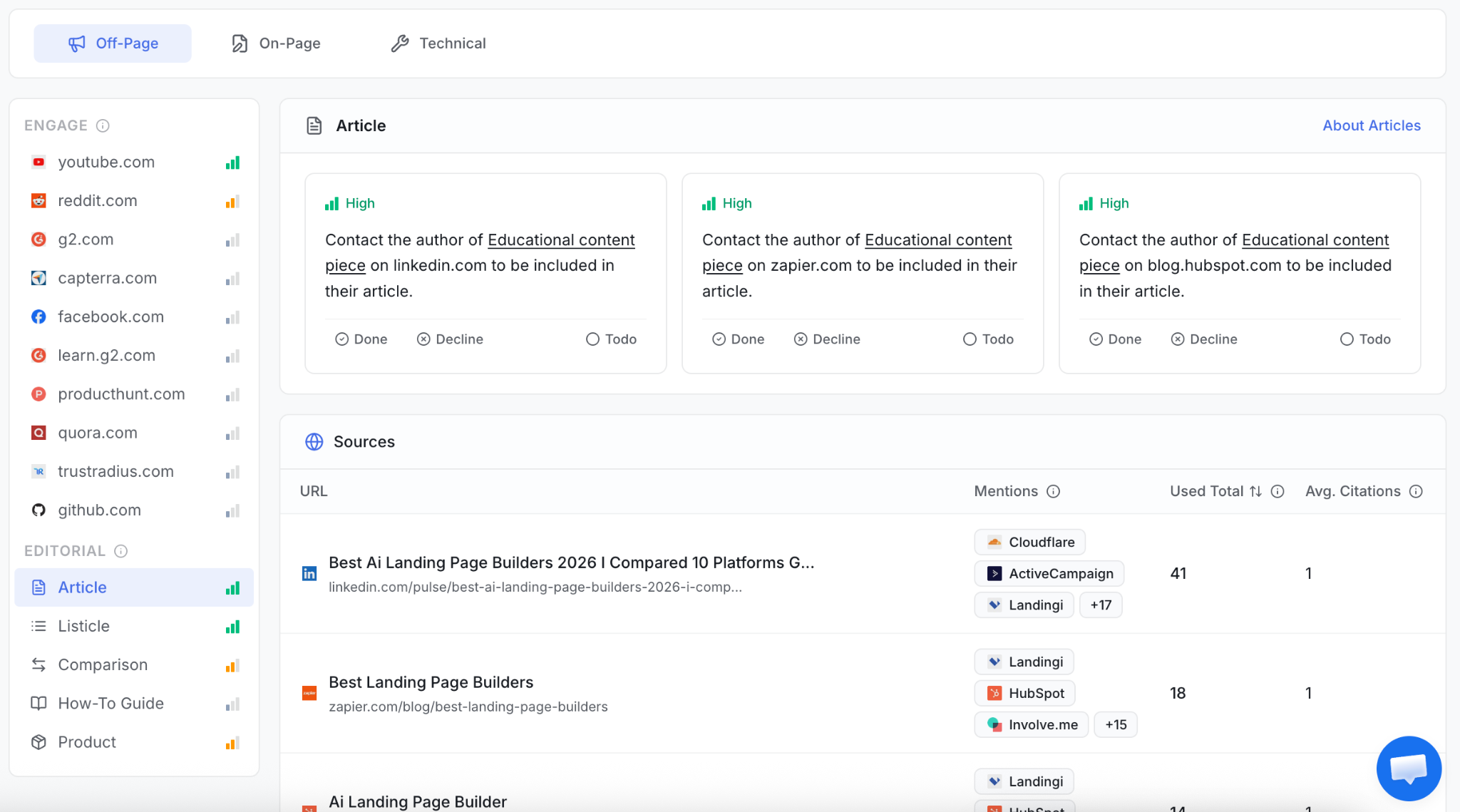Click the Used Total value 41
This screenshot has width=1460, height=812.
1178,574
